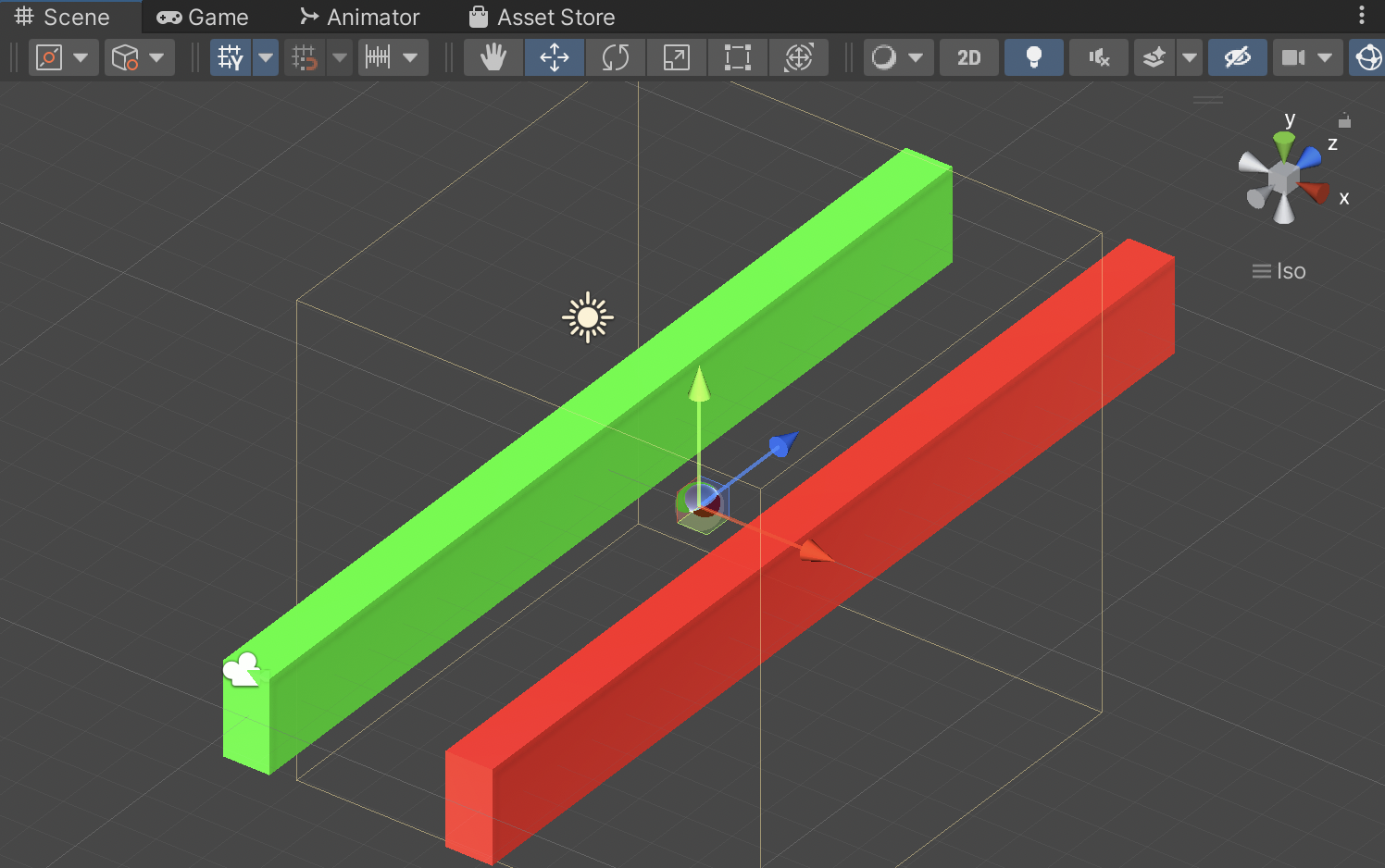
Task: Click the tool handle position Center button
Action: pyautogui.click(x=49, y=57)
